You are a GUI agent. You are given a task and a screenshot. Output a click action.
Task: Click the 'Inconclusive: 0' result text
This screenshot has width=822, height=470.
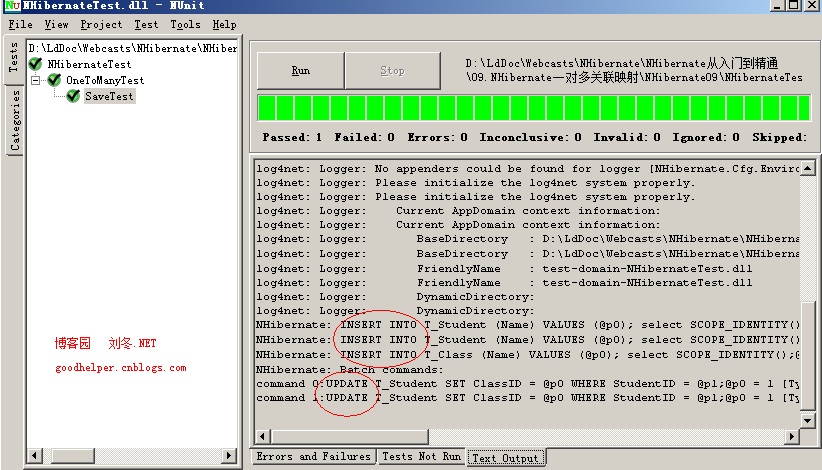pos(530,137)
